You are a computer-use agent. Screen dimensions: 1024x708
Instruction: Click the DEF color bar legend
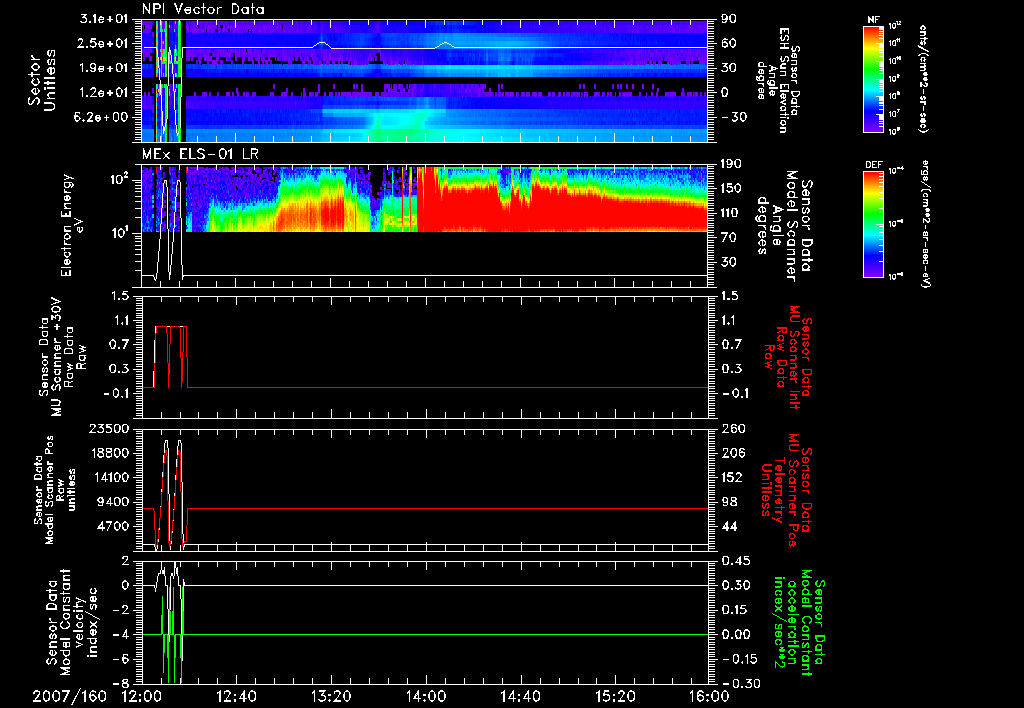coord(874,224)
